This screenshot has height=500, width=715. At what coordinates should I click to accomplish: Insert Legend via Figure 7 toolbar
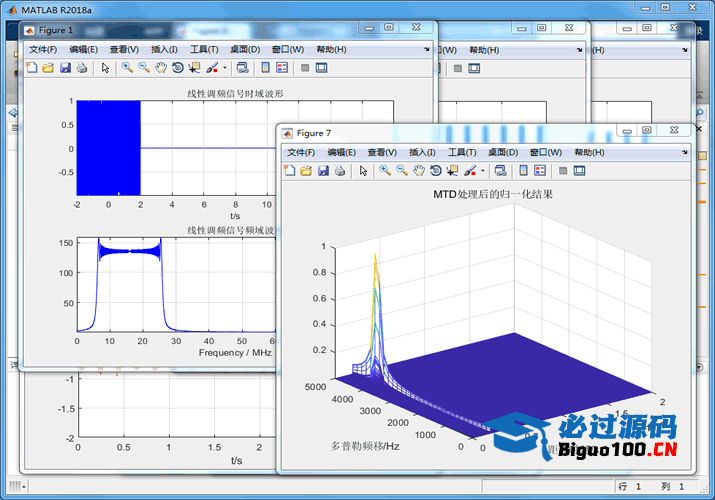point(540,171)
